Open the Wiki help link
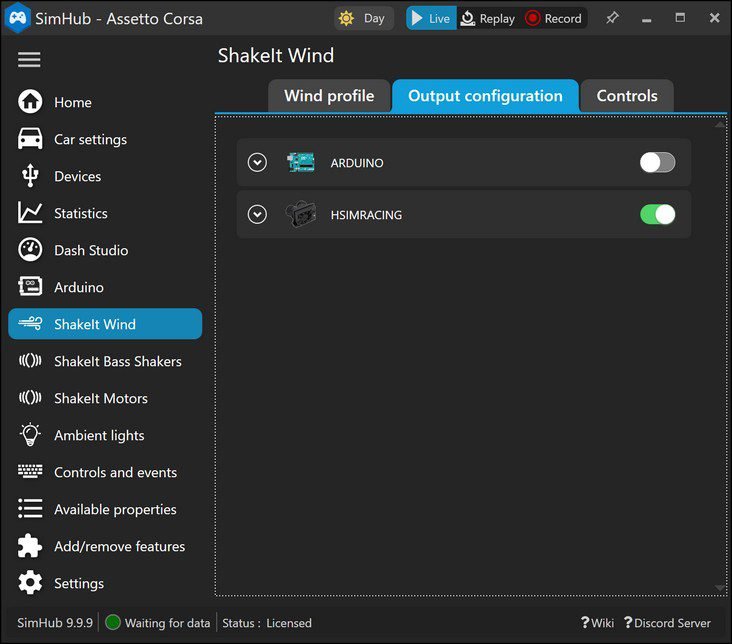Viewport: 732px width, 644px height. 597,623
